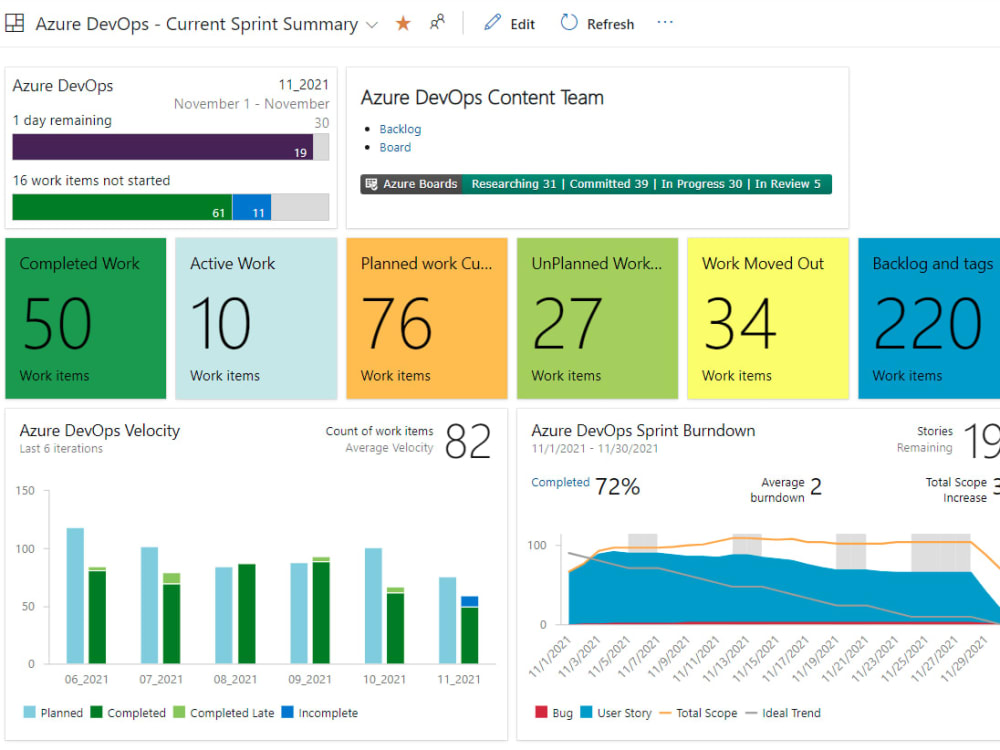Open the Backlog and tags 220 tile

click(x=929, y=318)
